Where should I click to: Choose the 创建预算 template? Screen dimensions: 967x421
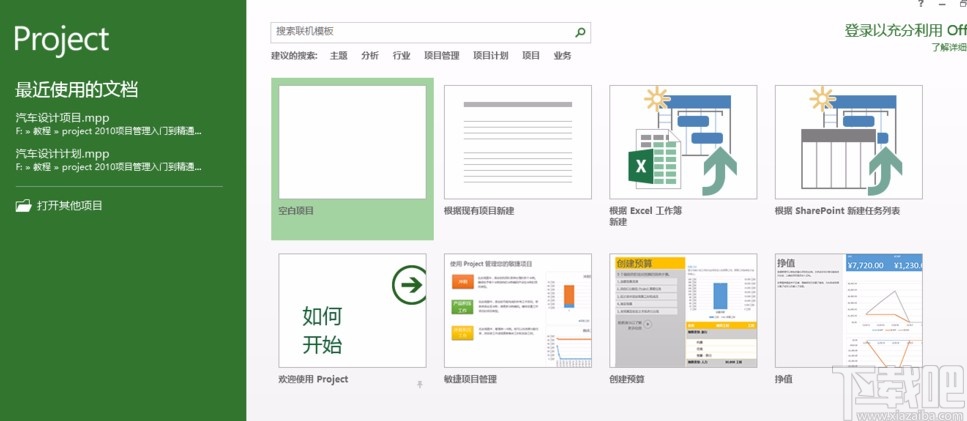click(683, 311)
